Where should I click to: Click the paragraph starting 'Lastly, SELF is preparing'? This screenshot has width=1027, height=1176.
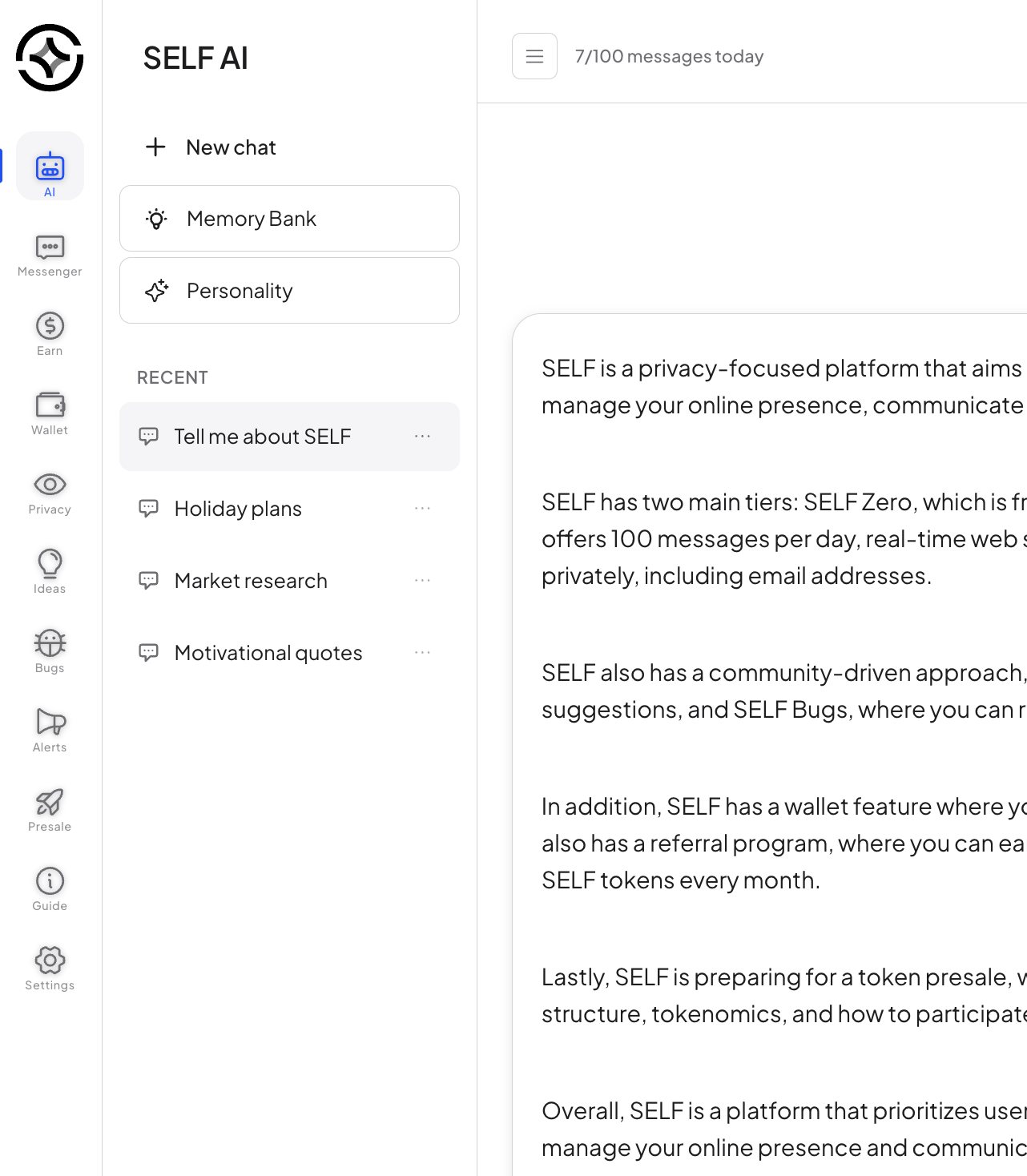coord(783,995)
